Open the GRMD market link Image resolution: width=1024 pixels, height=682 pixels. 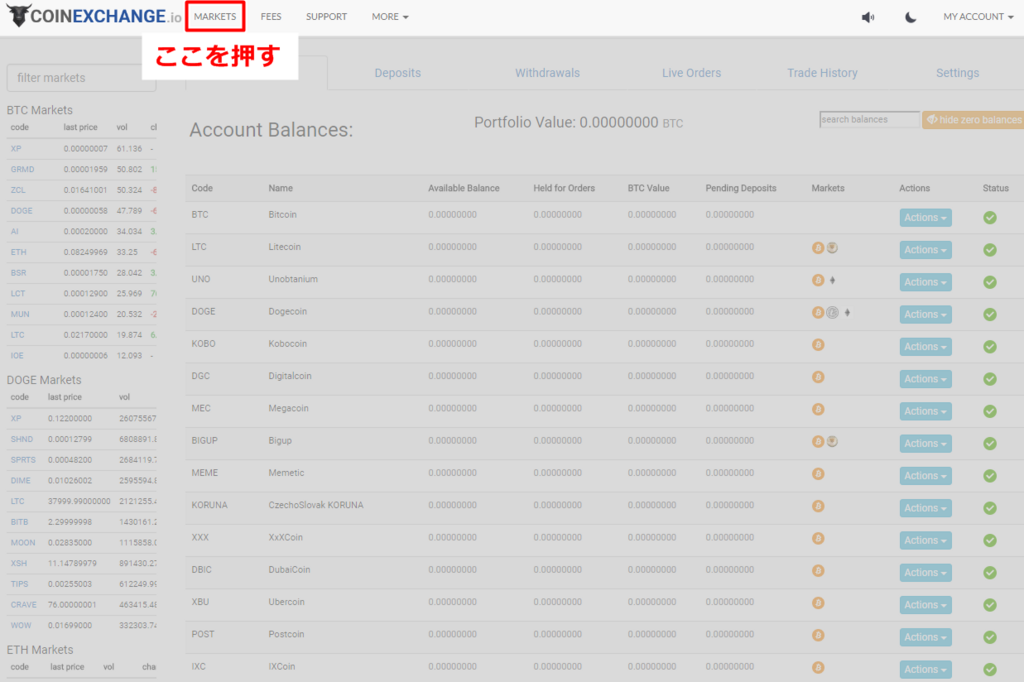tap(22, 169)
